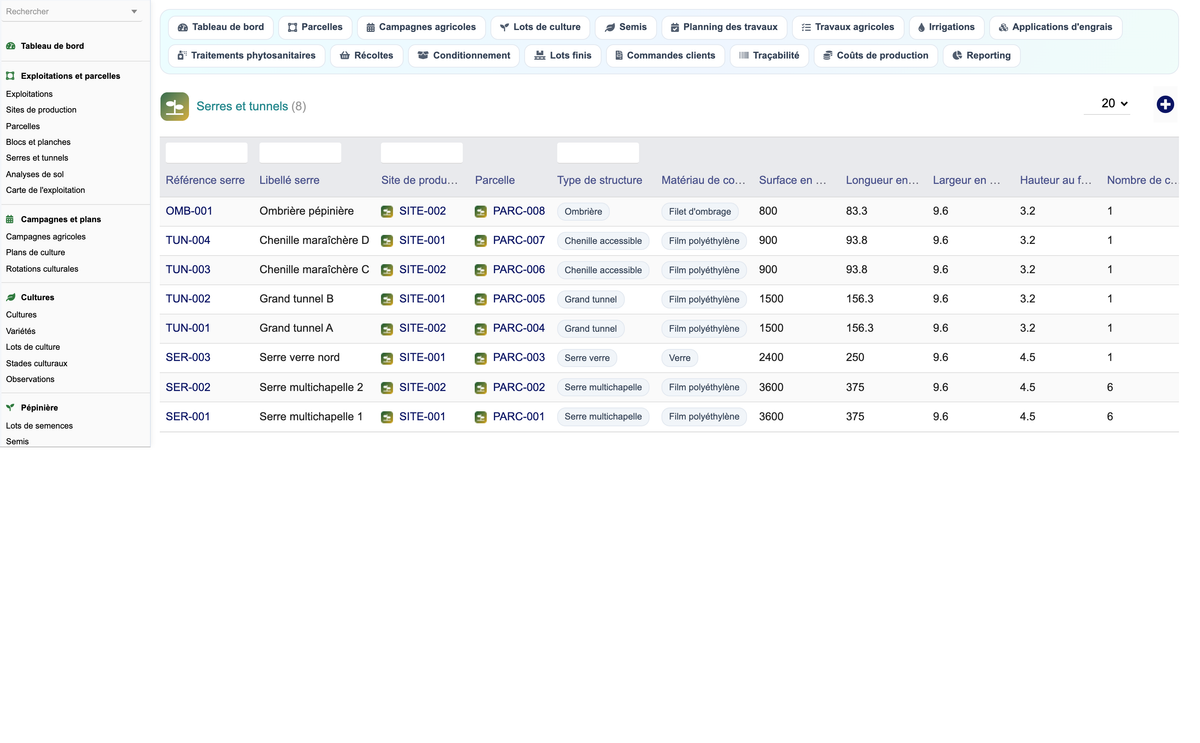Click the Verre material tag

pyautogui.click(x=680, y=358)
